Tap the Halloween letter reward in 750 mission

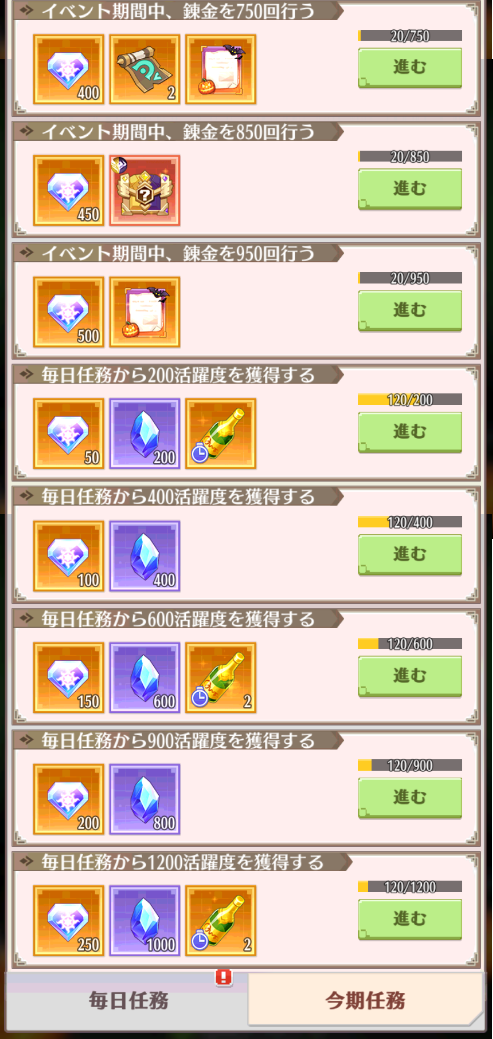[221, 70]
